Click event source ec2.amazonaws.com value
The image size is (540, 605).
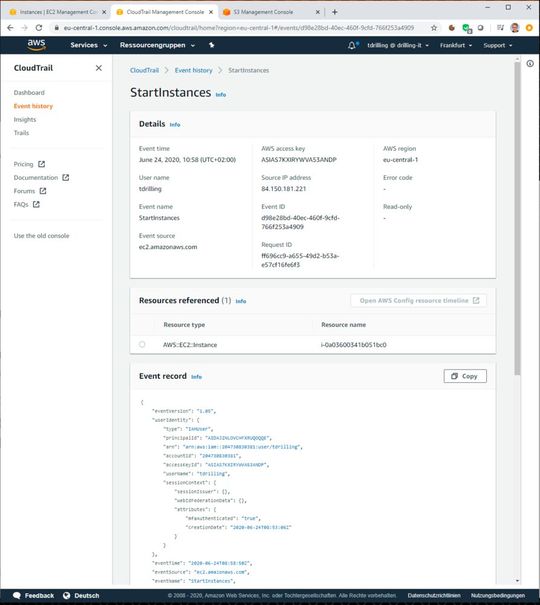[168, 247]
